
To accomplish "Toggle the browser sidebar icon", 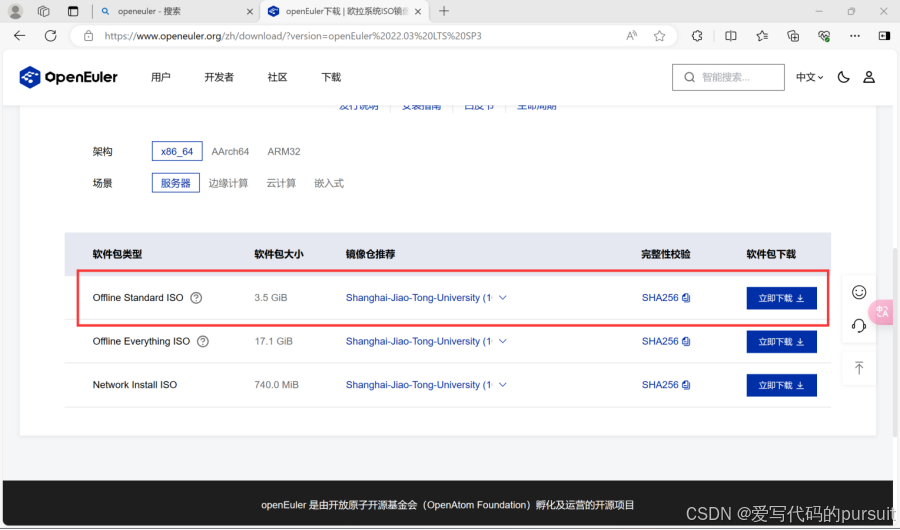I will (x=884, y=36).
